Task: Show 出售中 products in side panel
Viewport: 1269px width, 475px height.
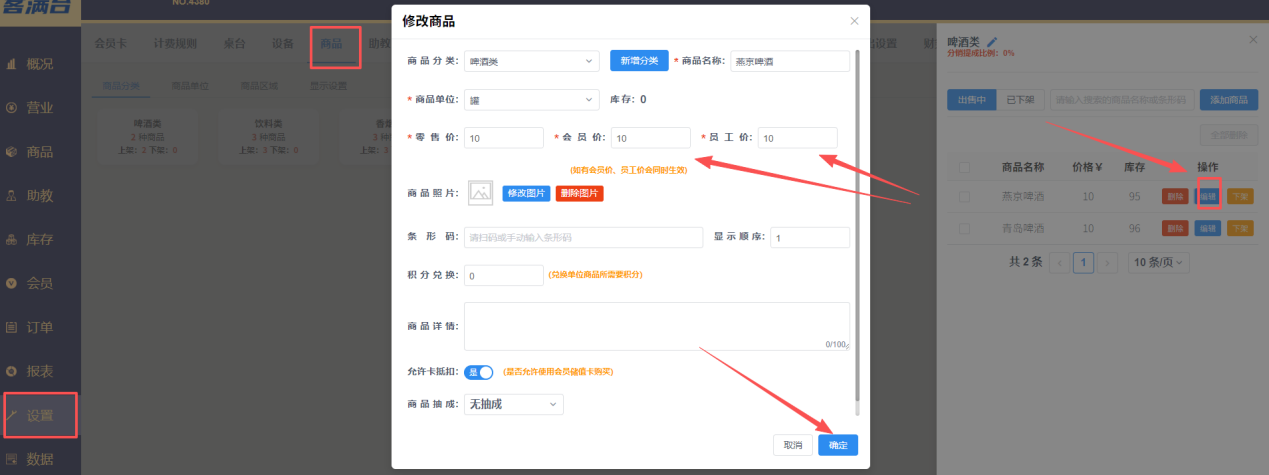Action: pos(971,100)
